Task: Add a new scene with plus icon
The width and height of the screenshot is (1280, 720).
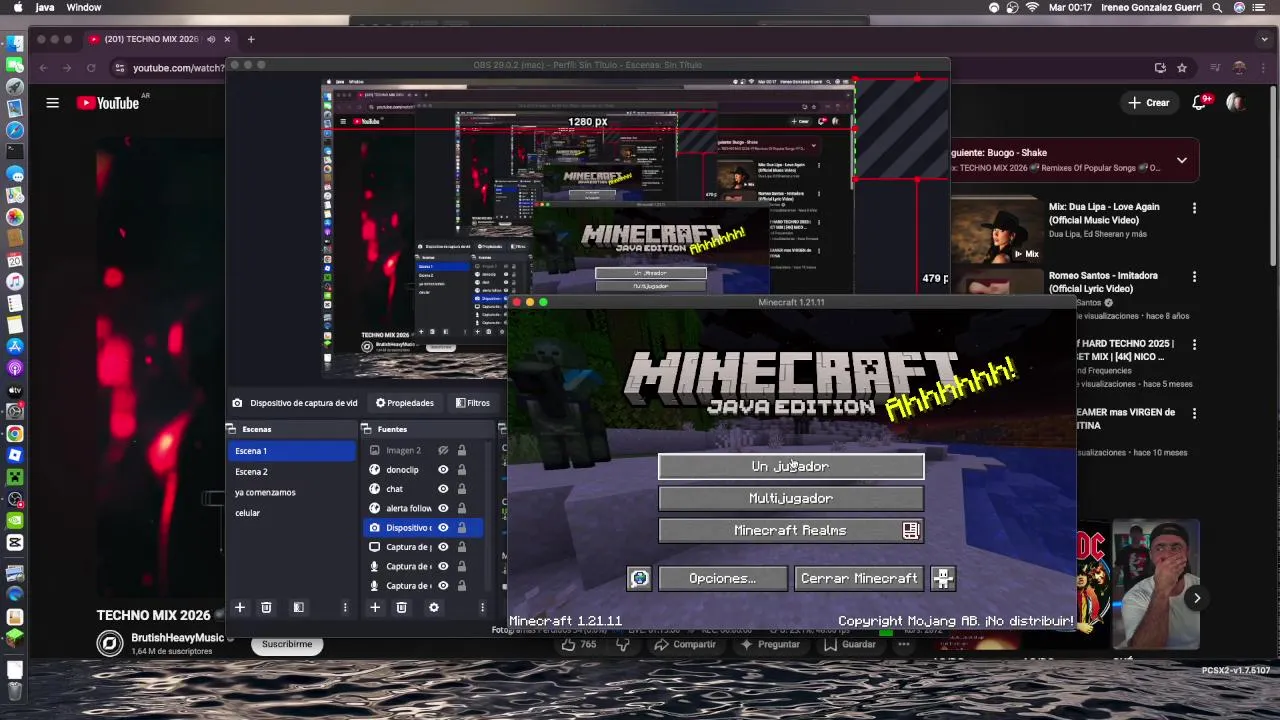Action: point(239,608)
